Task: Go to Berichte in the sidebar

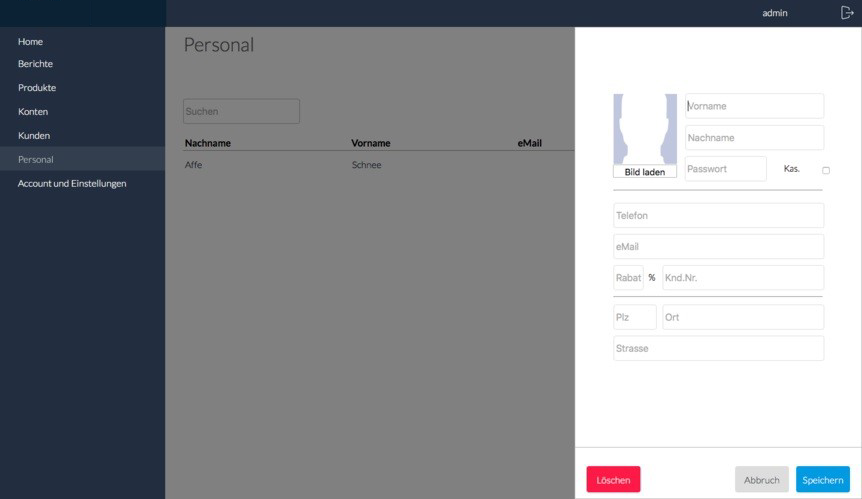Action: tap(35, 64)
